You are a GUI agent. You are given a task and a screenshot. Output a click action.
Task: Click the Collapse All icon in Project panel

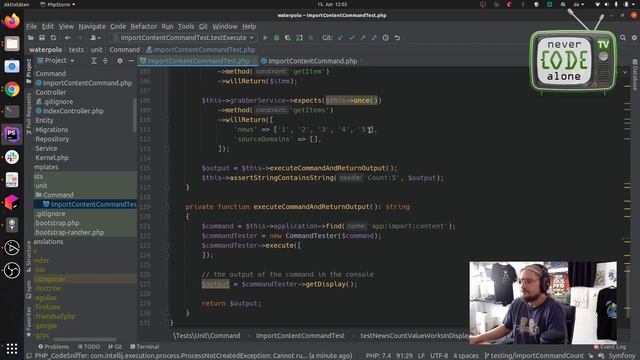click(105, 60)
